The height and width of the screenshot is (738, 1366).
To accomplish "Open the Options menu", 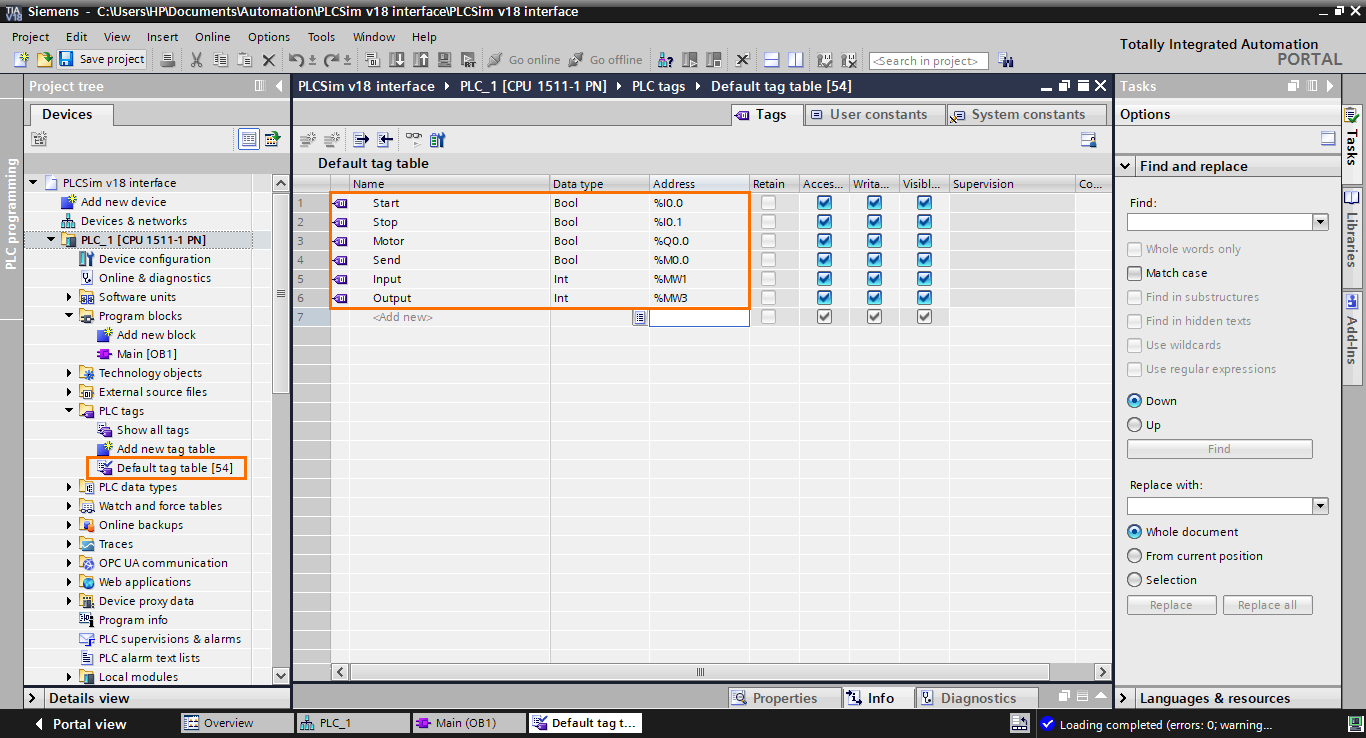I will (x=269, y=37).
